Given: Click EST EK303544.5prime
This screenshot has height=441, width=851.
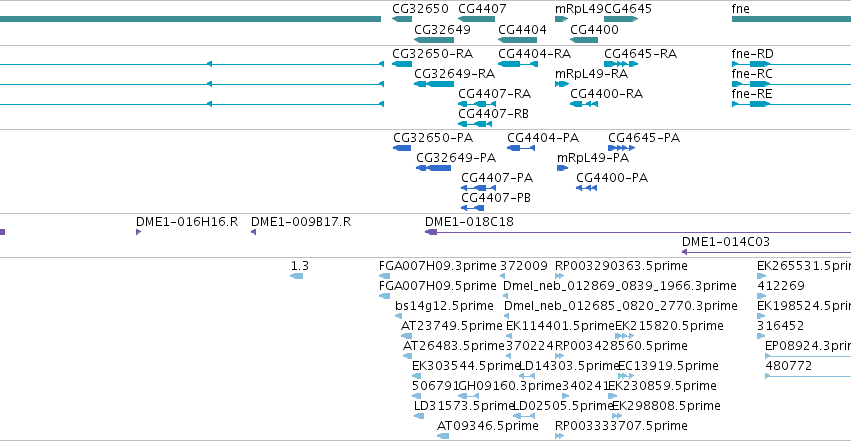Looking at the screenshot, I should (x=416, y=376).
